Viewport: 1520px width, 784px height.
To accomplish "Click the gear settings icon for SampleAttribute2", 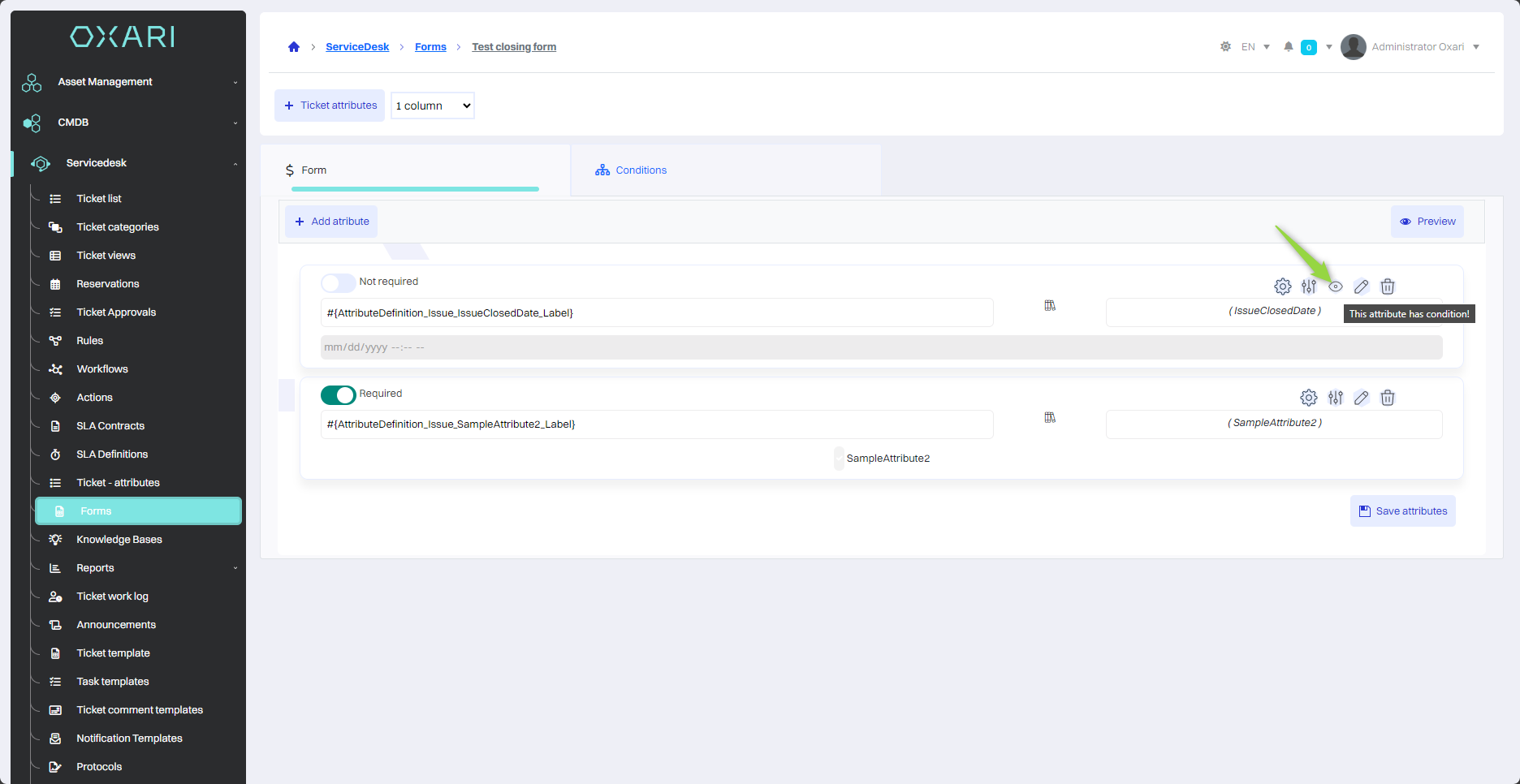I will click(x=1309, y=398).
